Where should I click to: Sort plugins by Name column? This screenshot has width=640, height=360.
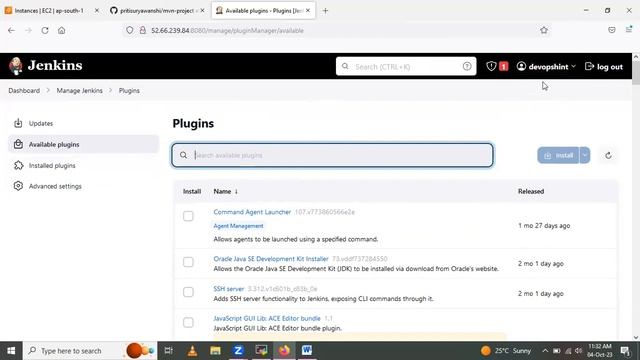pos(225,191)
